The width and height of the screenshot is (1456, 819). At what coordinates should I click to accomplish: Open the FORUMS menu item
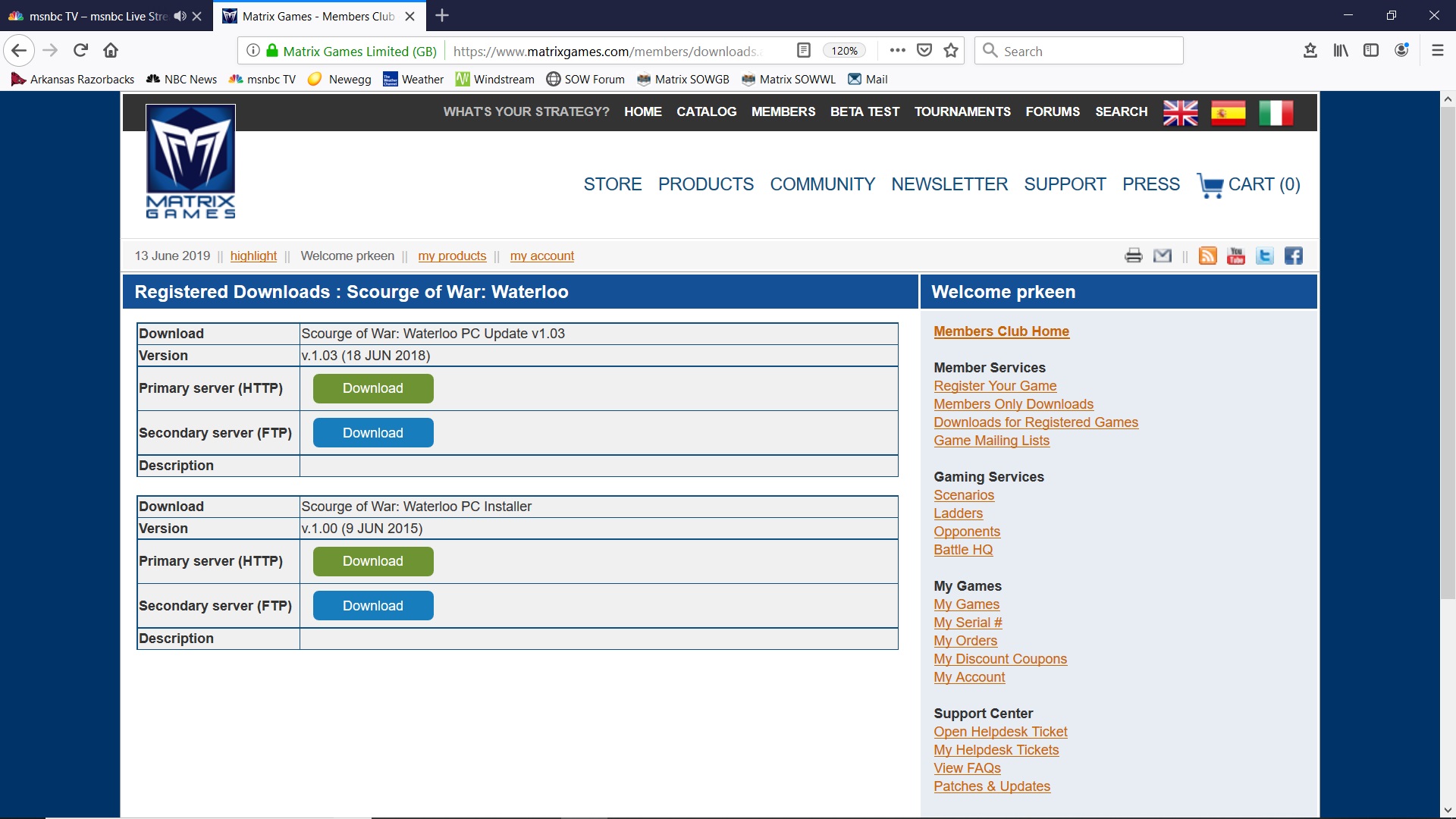1053,111
